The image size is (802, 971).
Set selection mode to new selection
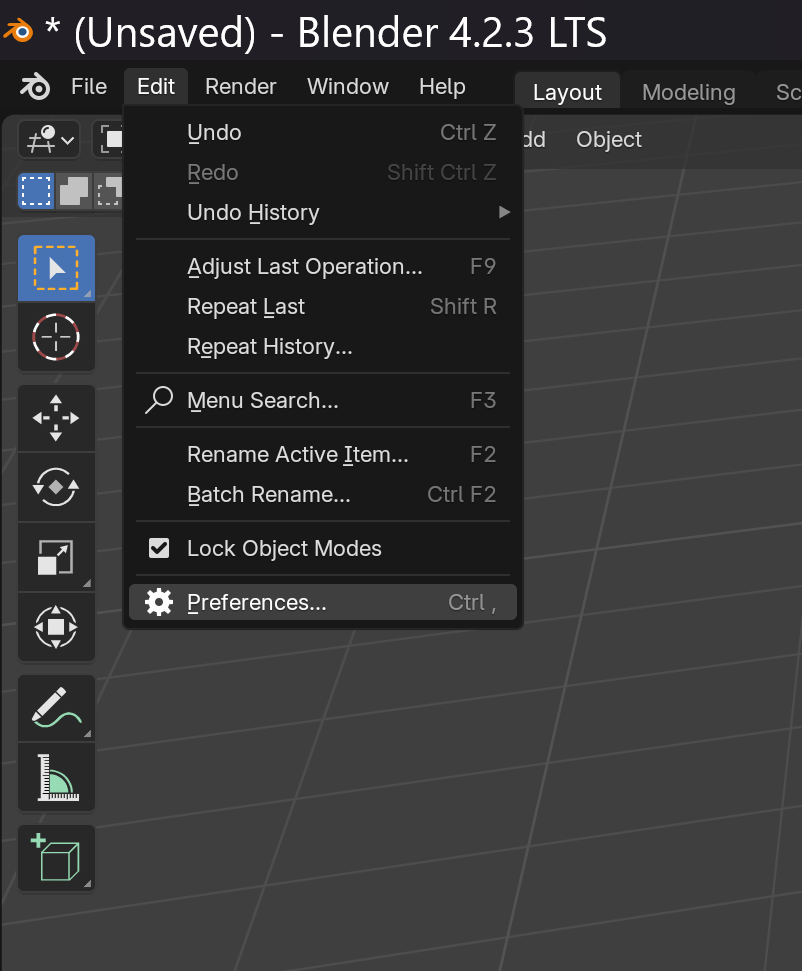37,191
